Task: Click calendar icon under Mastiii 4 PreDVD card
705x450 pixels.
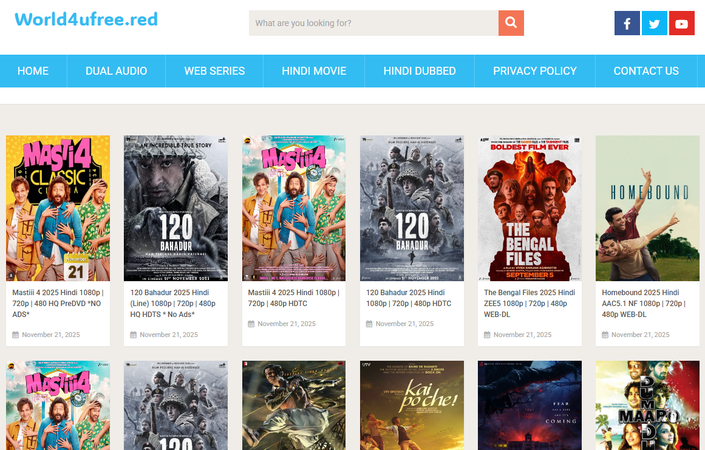Action: pyautogui.click(x=15, y=334)
